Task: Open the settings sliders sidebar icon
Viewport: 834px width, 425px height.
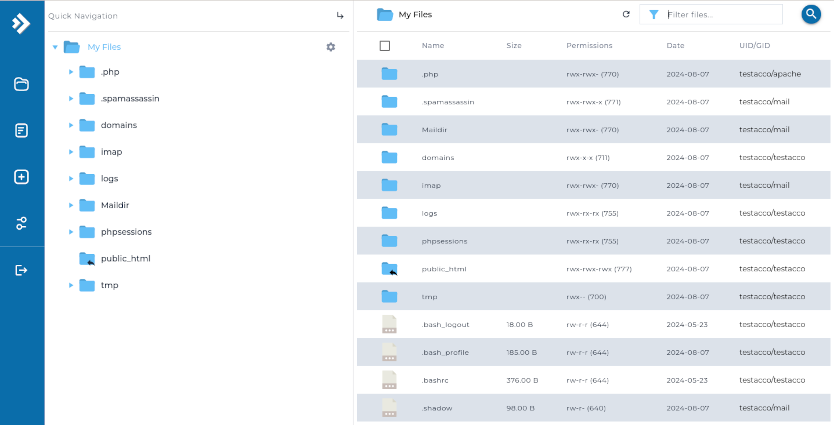Action: pos(21,223)
